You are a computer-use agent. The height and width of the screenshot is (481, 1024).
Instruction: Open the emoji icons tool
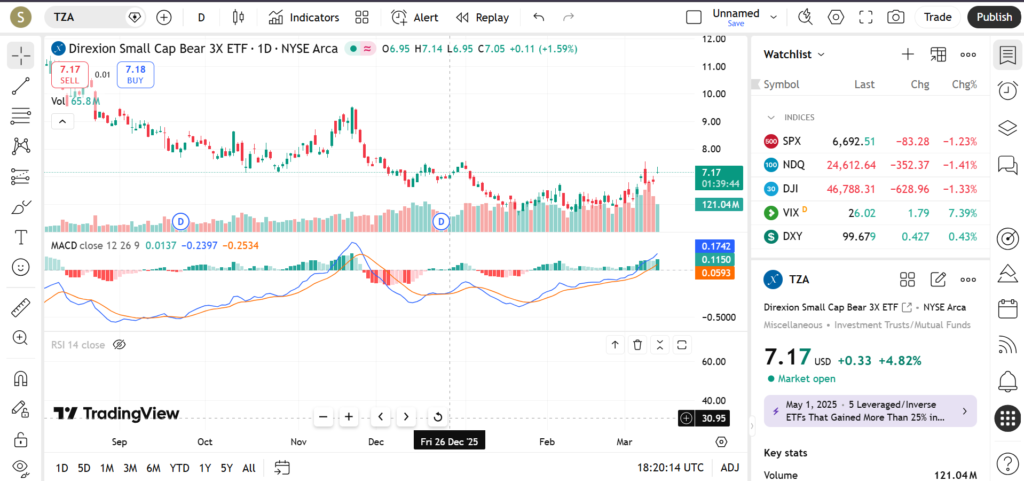[20, 267]
